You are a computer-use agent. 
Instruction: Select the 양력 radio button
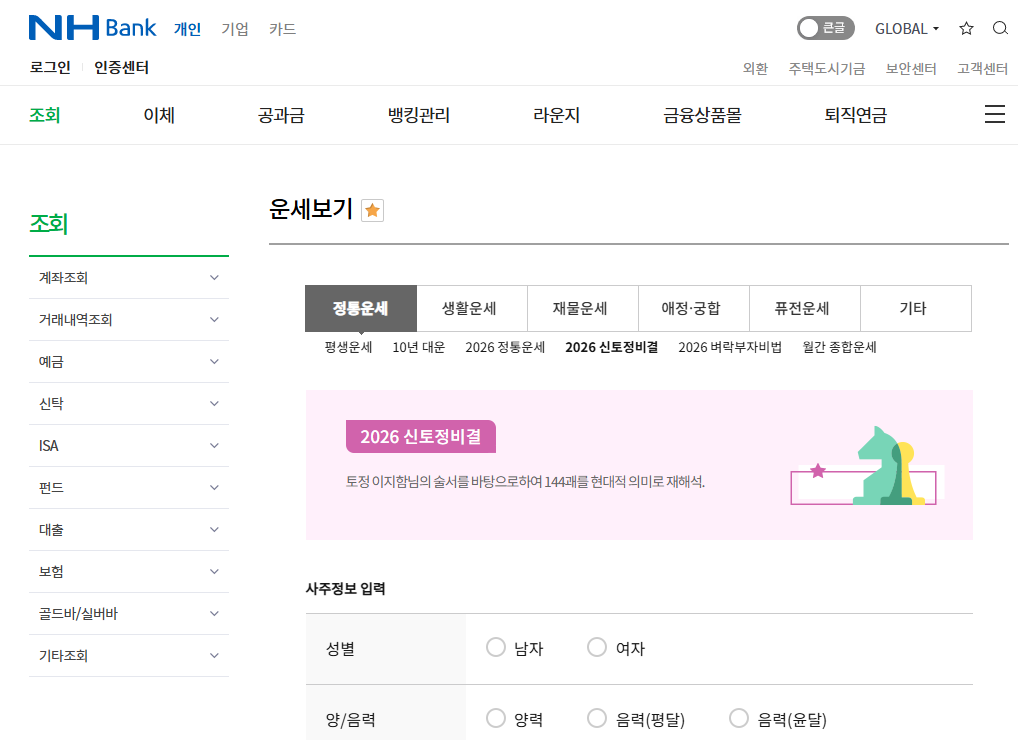tap(496, 717)
